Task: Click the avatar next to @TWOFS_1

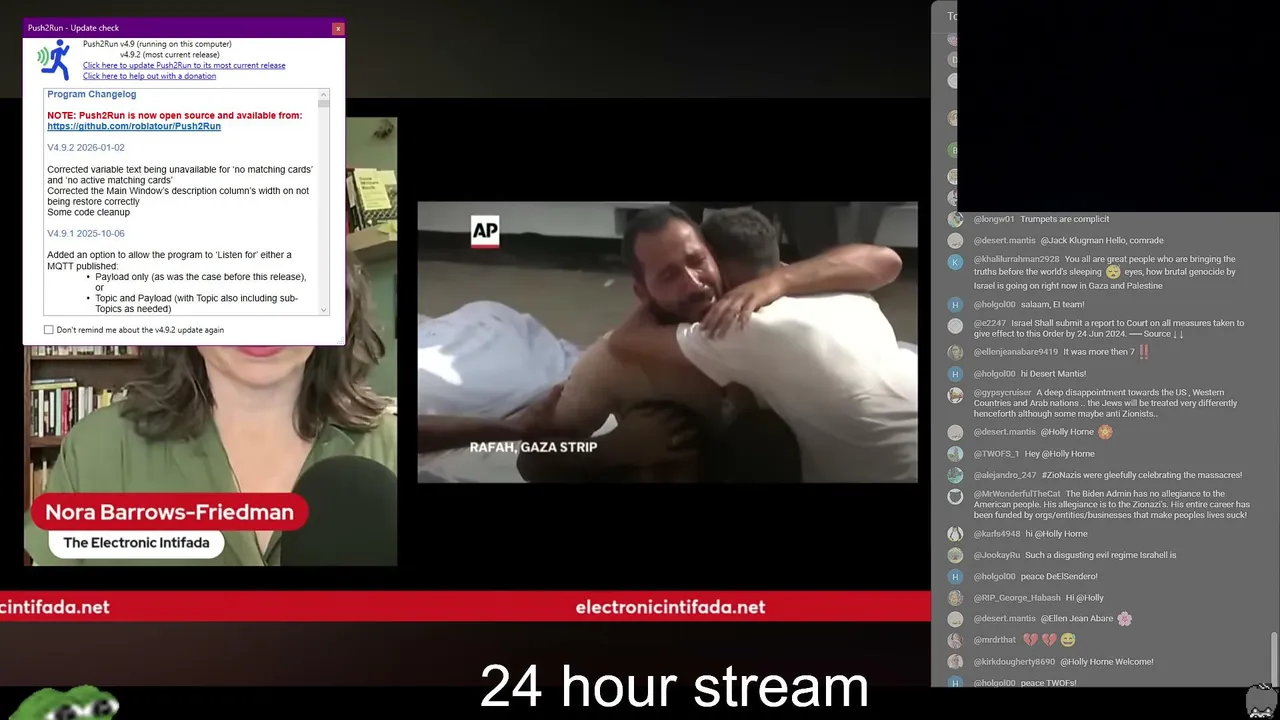Action: point(955,454)
